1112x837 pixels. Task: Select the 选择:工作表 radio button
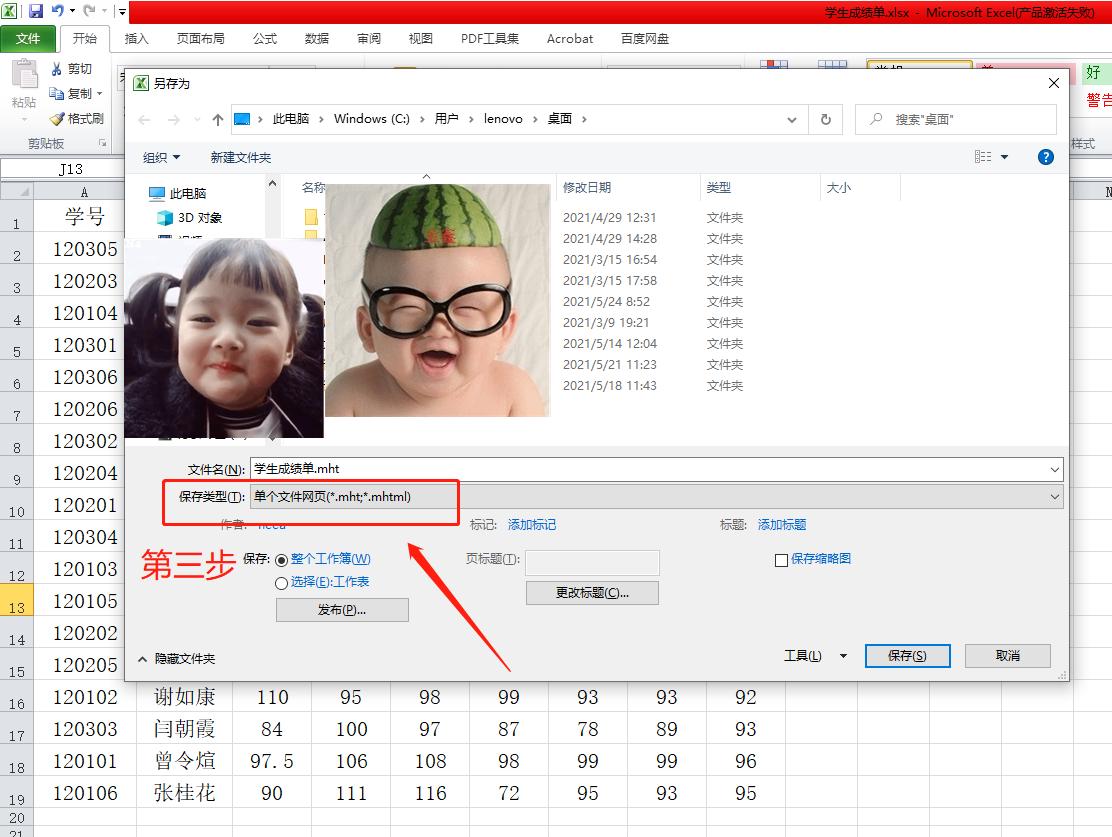(282, 582)
